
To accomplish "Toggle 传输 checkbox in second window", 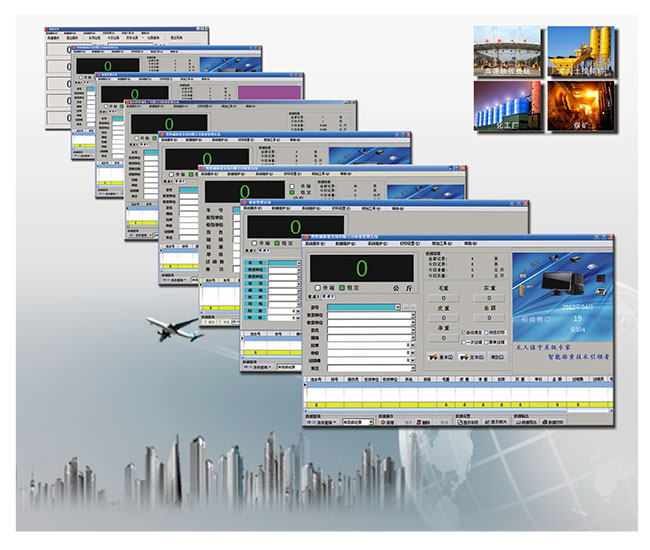I will [x=255, y=243].
